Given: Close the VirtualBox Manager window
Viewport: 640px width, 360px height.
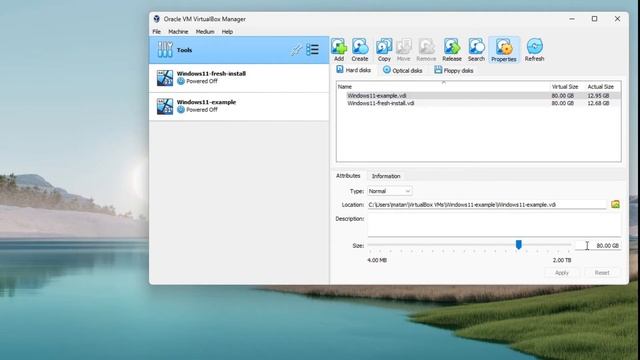Looking at the screenshot, I should coord(617,19).
